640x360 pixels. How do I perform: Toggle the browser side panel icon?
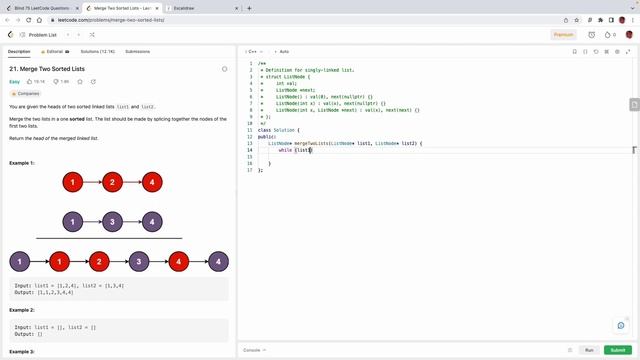click(611, 20)
